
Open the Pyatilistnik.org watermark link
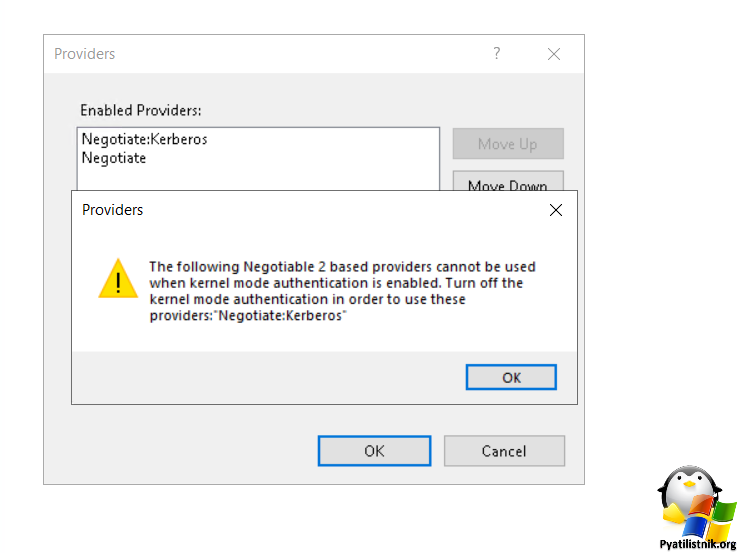tap(698, 544)
